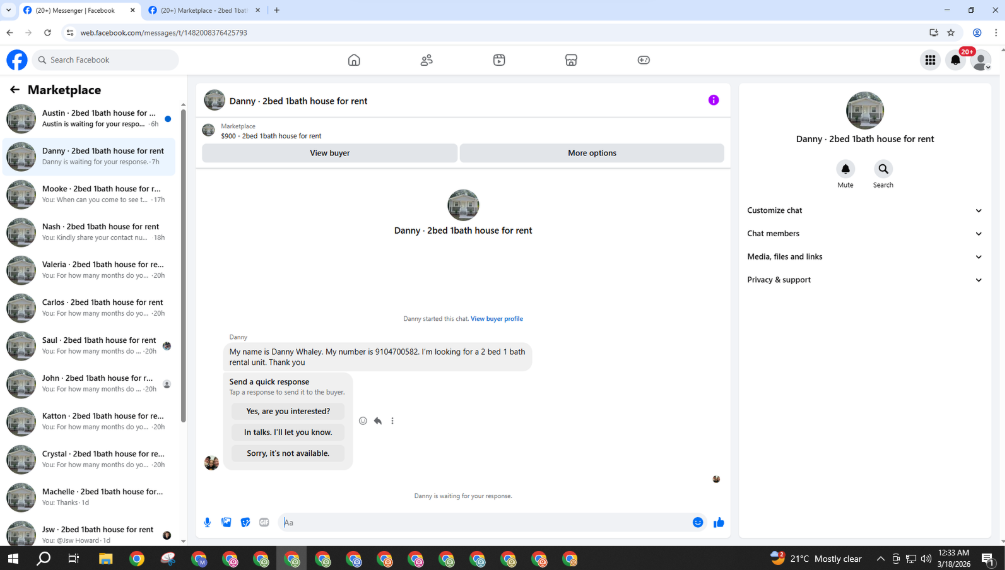This screenshot has height=570, width=1005.
Task: Open the Machelle conversation
Action: [x=89, y=497]
